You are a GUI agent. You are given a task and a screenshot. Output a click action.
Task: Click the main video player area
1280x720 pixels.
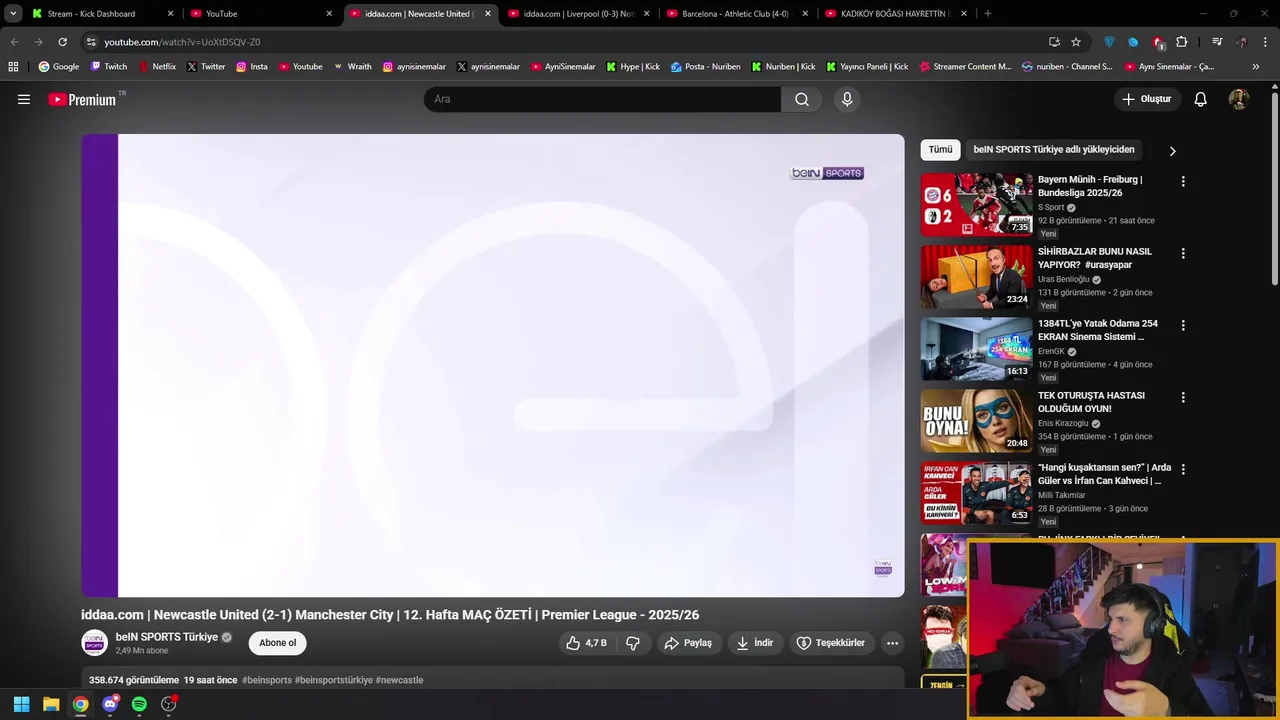493,365
